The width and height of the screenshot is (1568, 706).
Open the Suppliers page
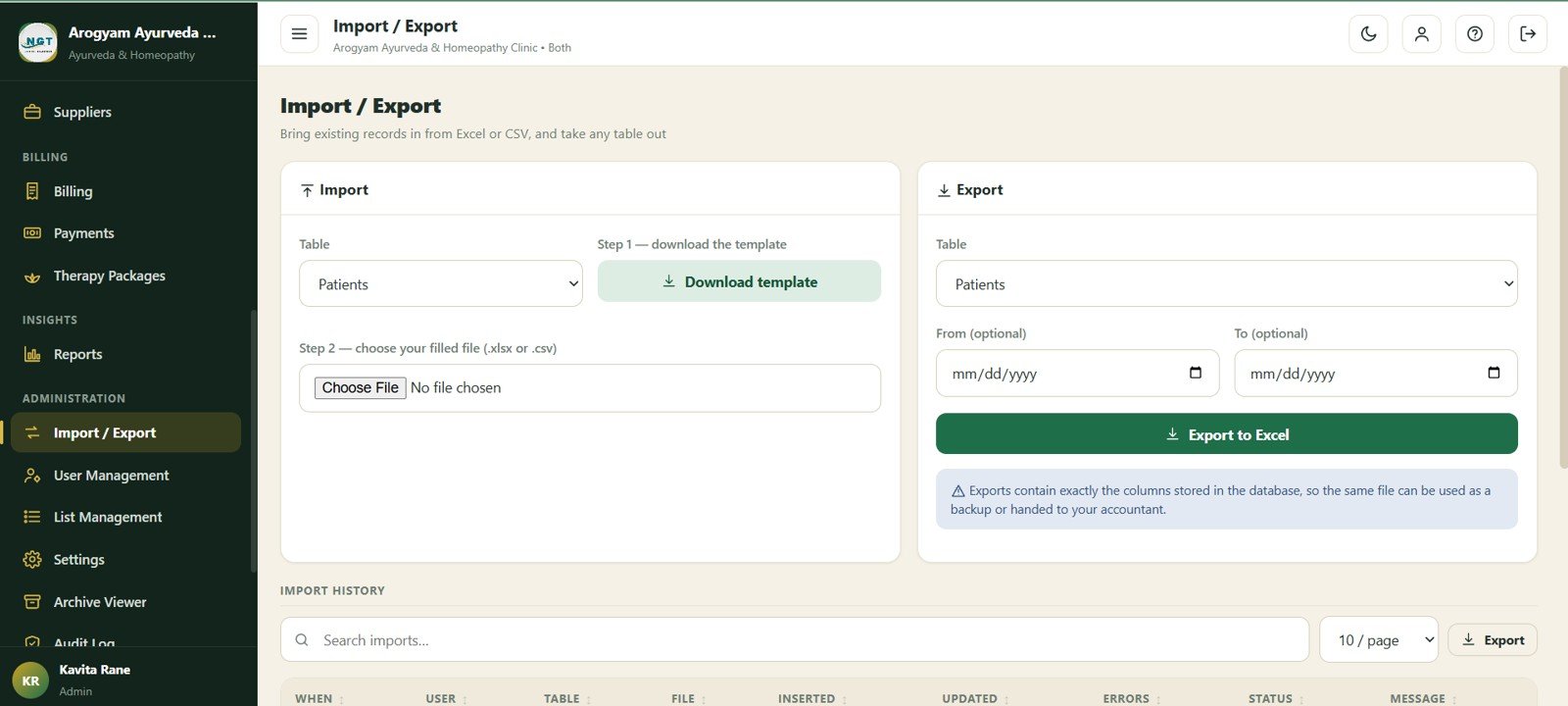click(82, 112)
